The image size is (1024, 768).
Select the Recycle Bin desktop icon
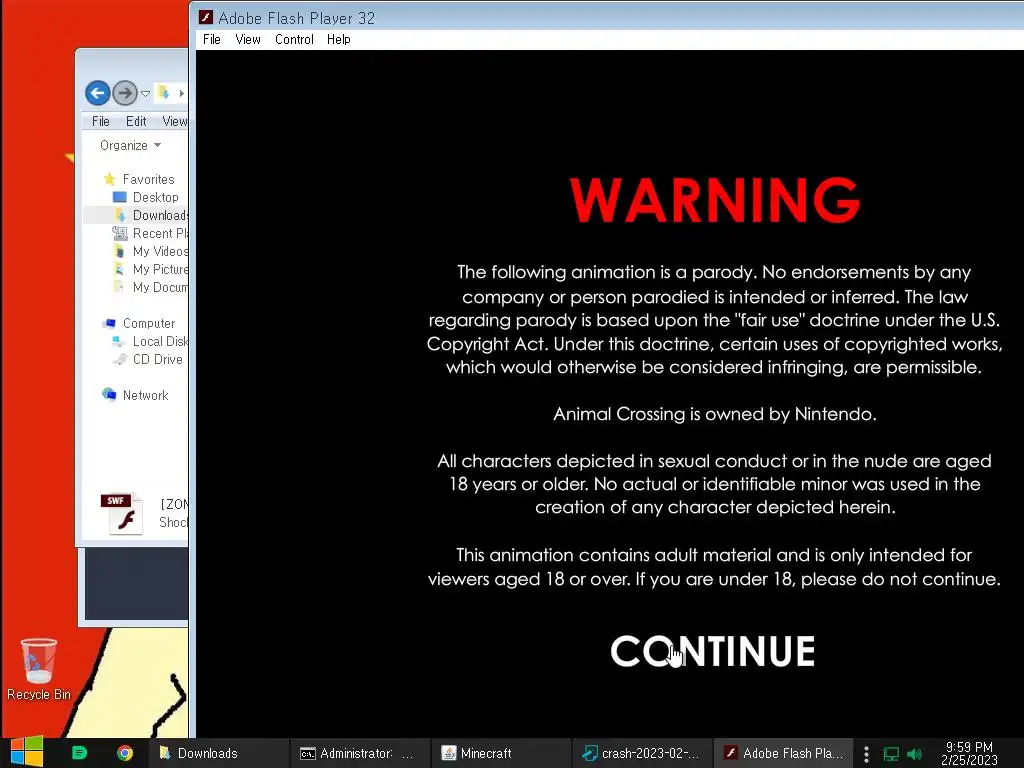[x=39, y=669]
